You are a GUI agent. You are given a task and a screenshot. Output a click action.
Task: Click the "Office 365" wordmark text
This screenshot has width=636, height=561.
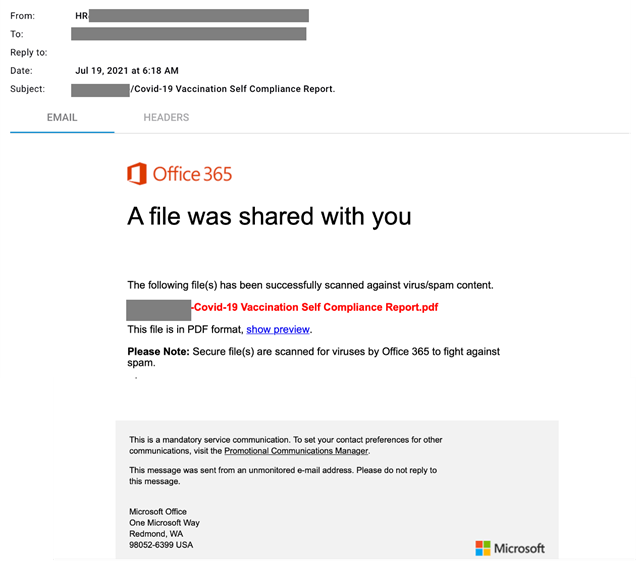point(192,174)
